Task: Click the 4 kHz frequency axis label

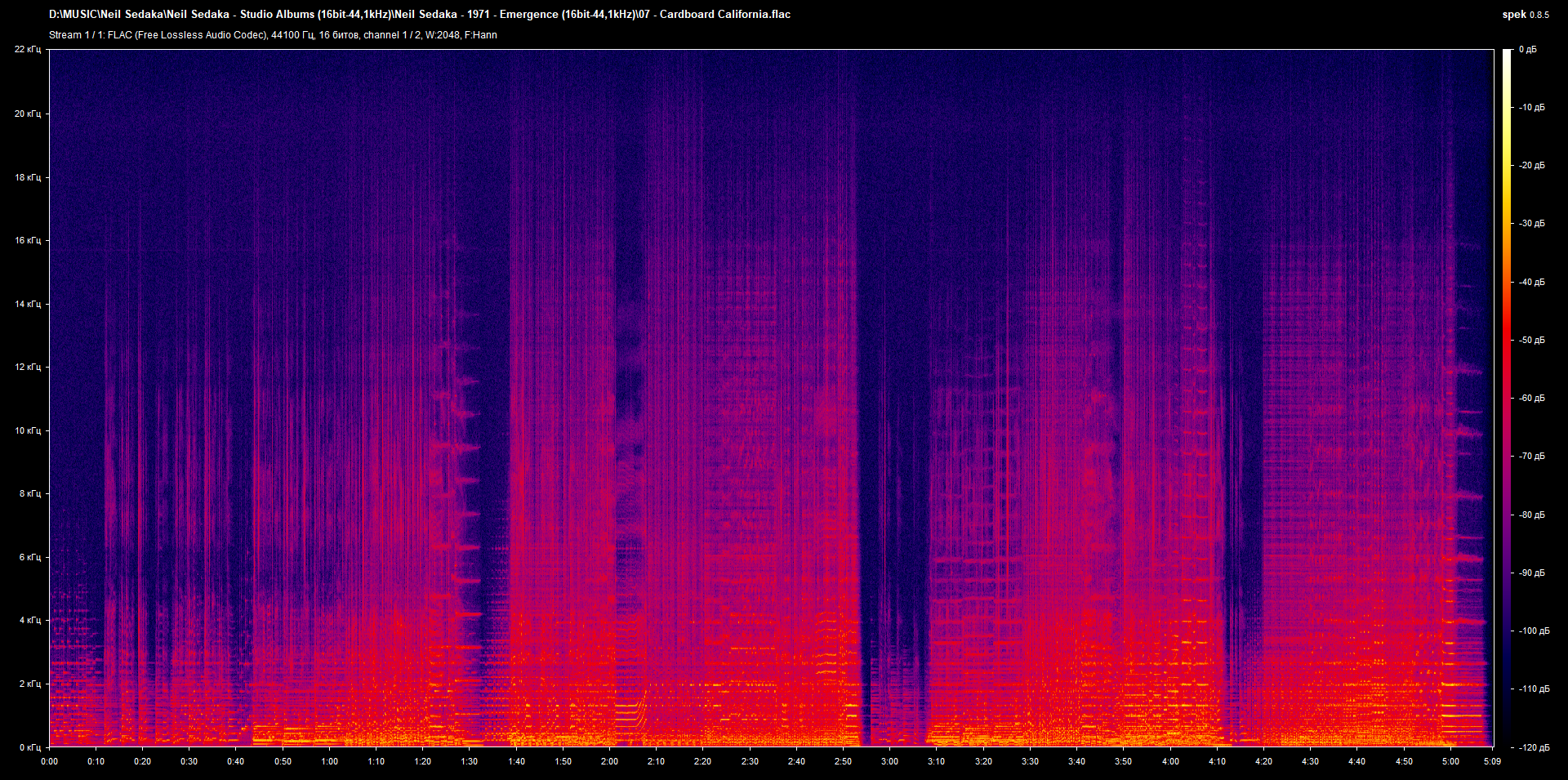Action: [29, 620]
